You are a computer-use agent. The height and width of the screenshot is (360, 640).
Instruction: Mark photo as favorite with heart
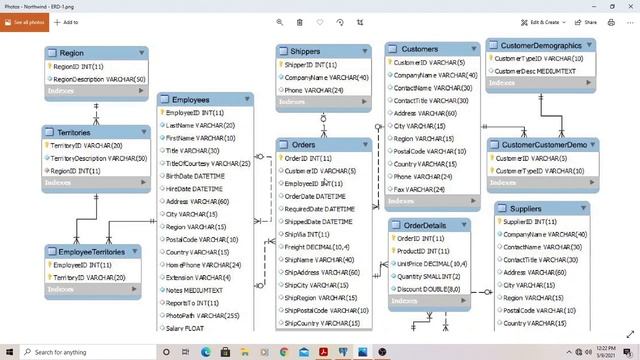[x=320, y=22]
